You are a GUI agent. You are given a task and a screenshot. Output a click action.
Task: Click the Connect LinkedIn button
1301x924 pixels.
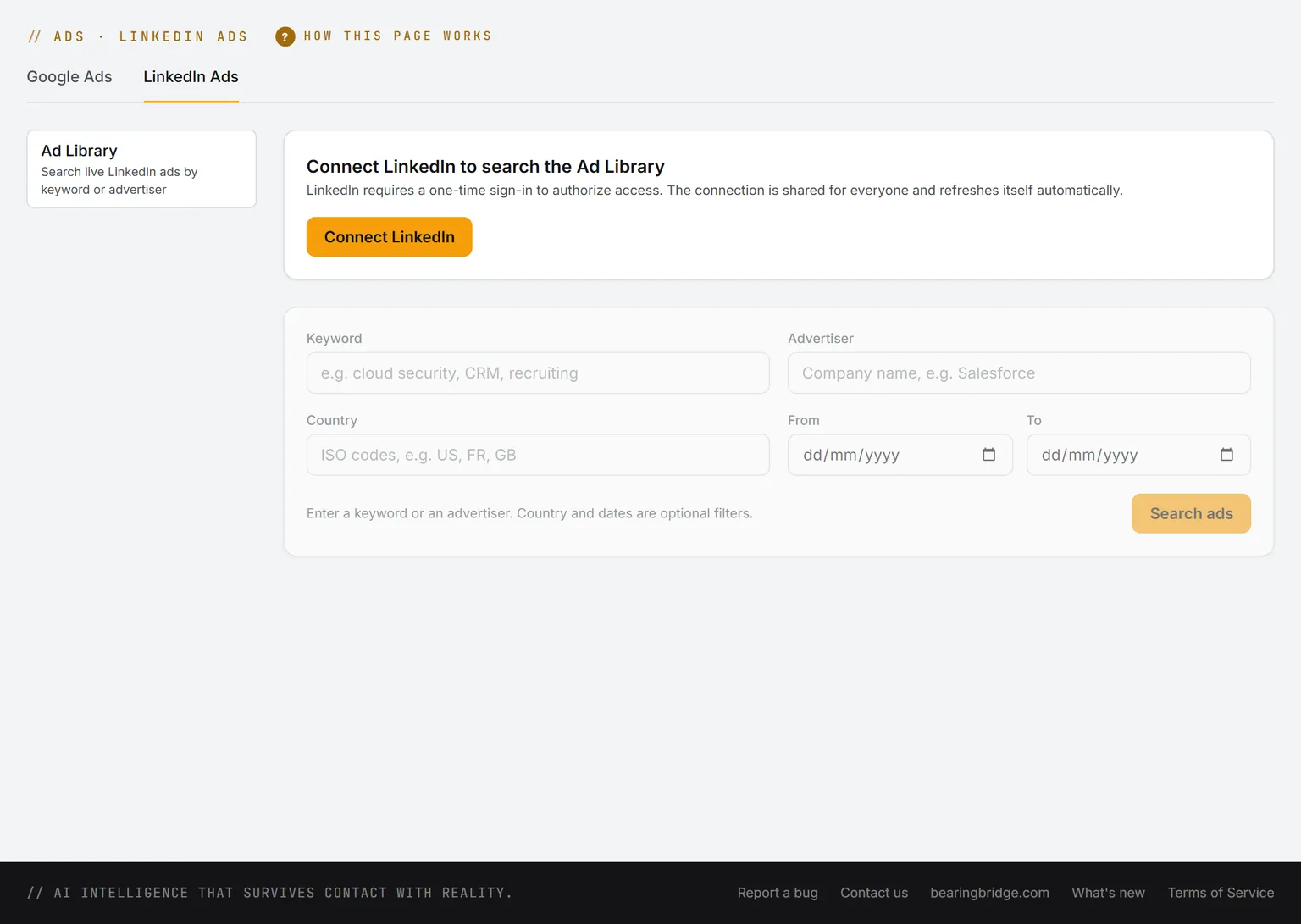390,237
